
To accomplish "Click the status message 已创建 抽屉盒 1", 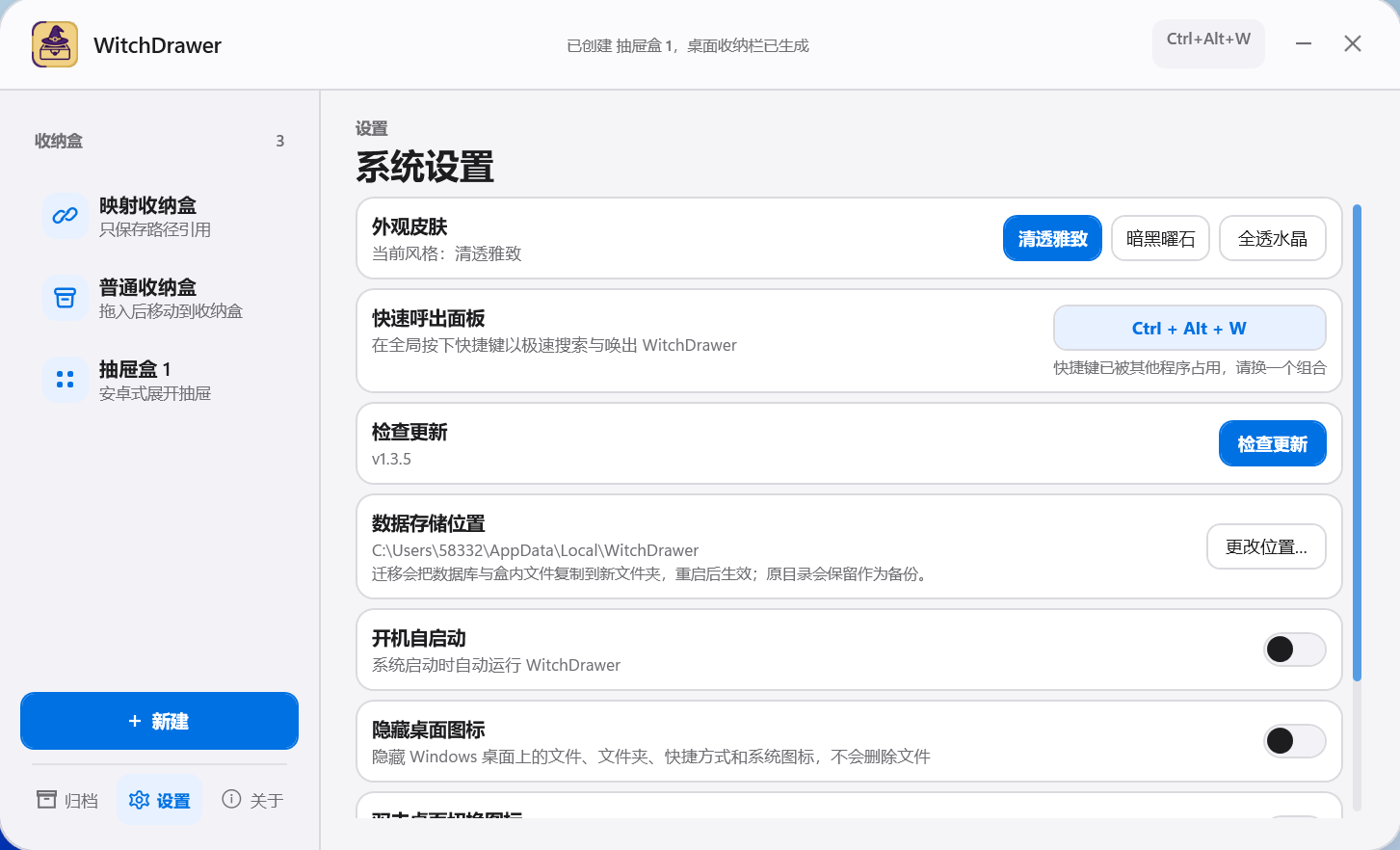I will [x=688, y=45].
